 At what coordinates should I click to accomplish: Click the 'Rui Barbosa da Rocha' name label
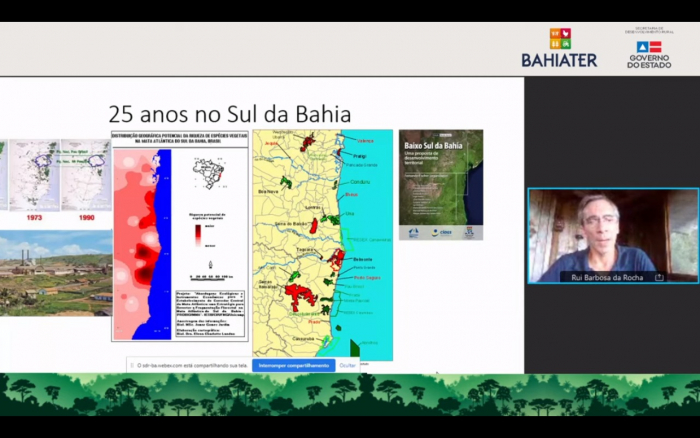tap(607, 277)
